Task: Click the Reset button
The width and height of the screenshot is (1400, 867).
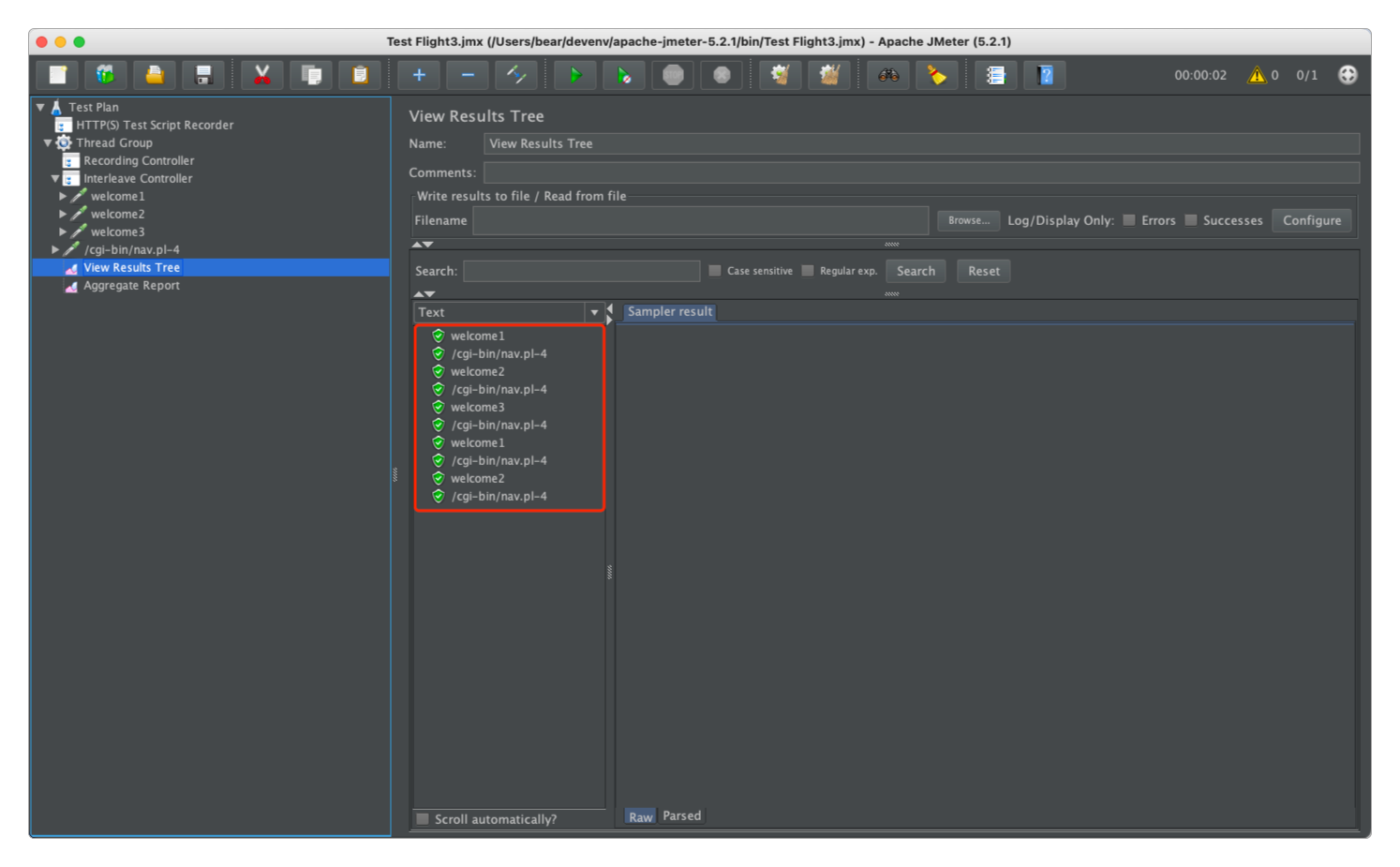Action: pyautogui.click(x=984, y=271)
